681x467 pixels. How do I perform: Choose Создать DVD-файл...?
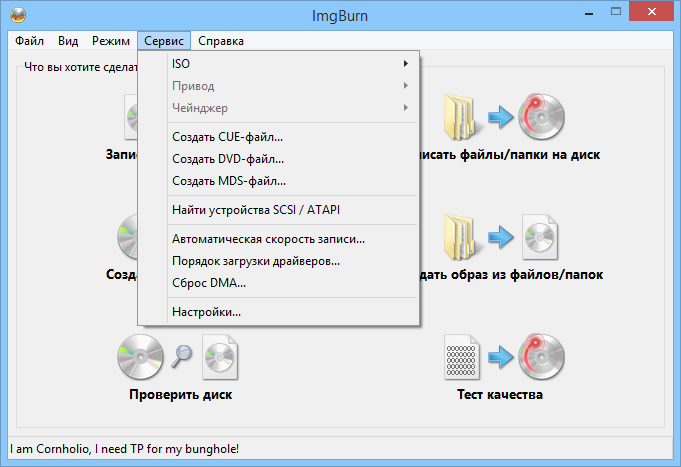278,159
